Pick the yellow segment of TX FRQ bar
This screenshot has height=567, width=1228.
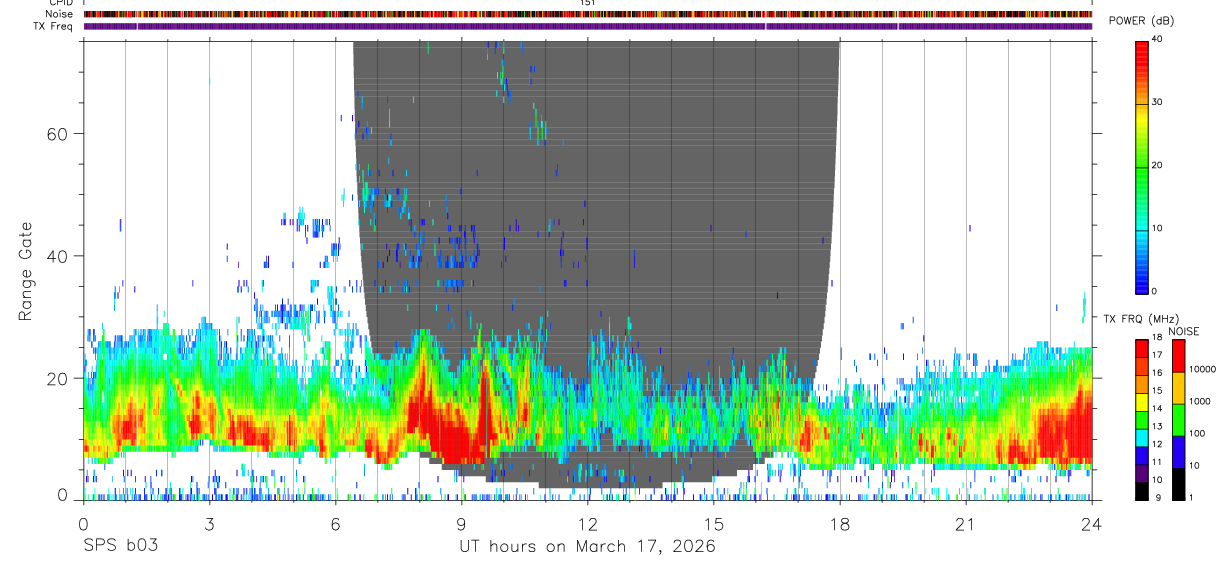pyautogui.click(x=1142, y=402)
